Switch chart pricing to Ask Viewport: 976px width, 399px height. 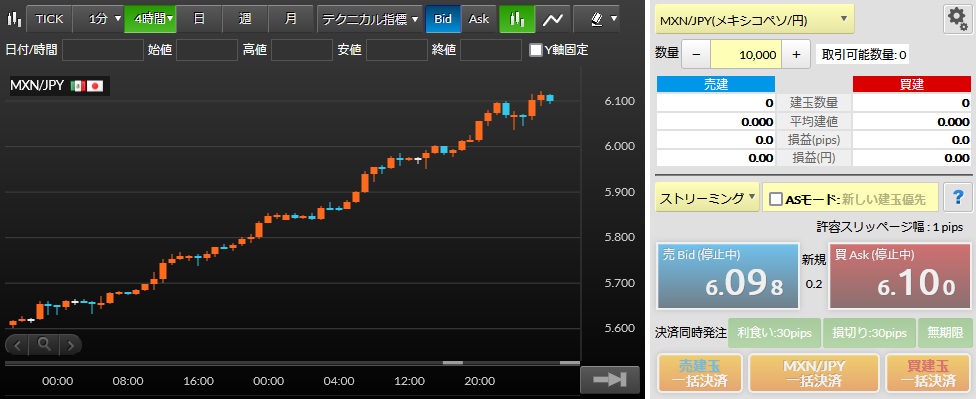(x=479, y=19)
